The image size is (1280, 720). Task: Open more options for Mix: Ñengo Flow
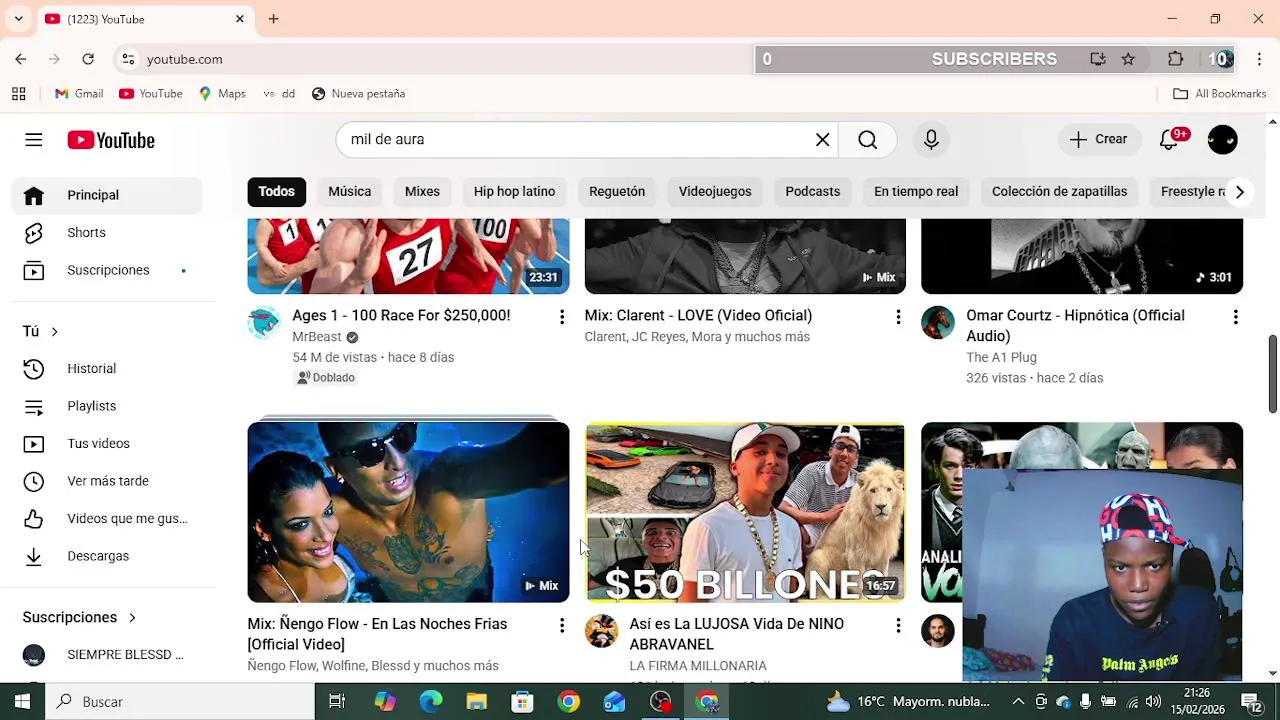coord(562,626)
